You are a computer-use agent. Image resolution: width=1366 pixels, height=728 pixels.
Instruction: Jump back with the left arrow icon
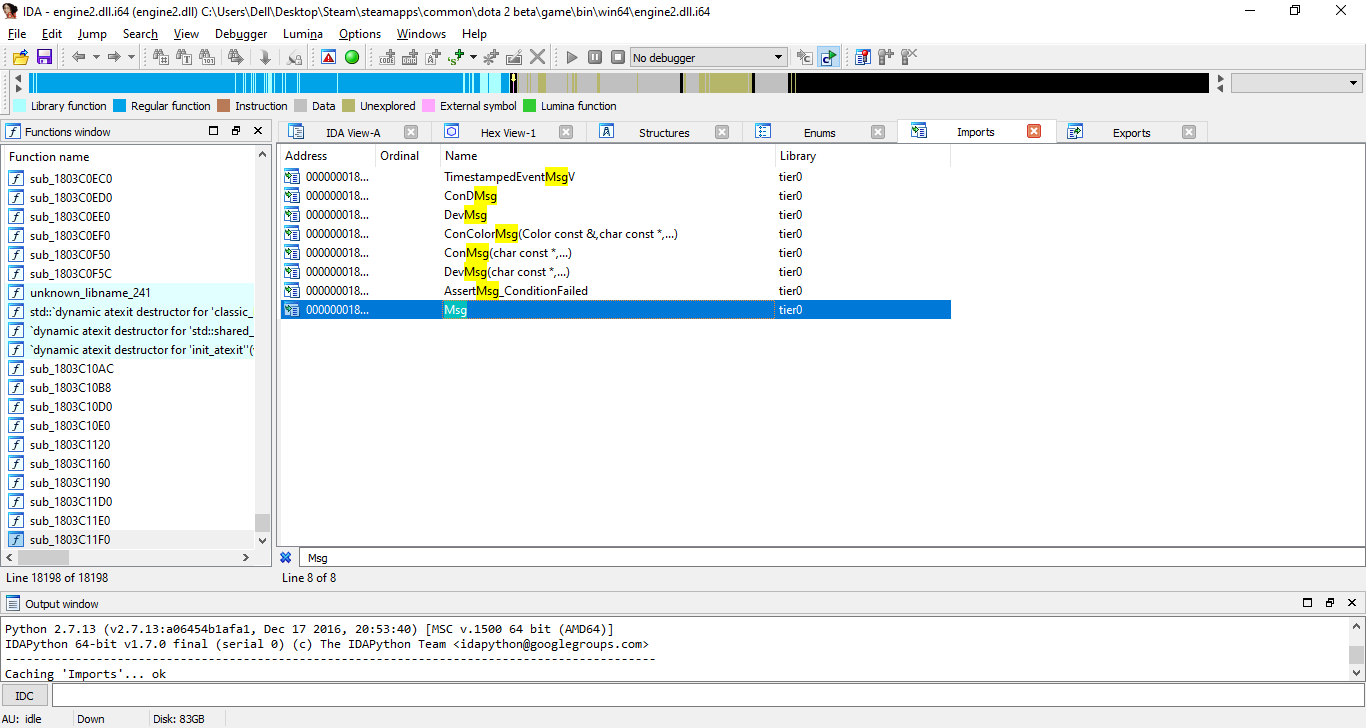coord(79,57)
